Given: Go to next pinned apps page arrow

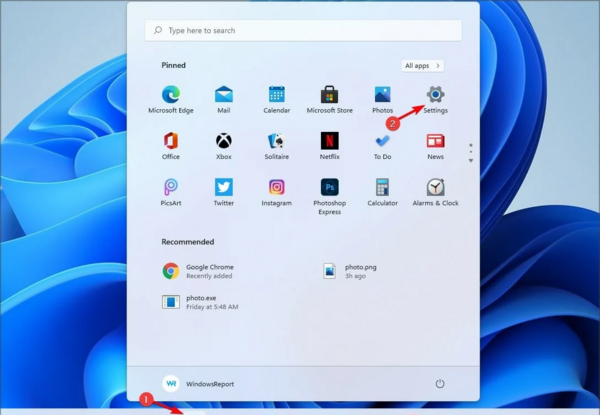Looking at the screenshot, I should [471, 161].
